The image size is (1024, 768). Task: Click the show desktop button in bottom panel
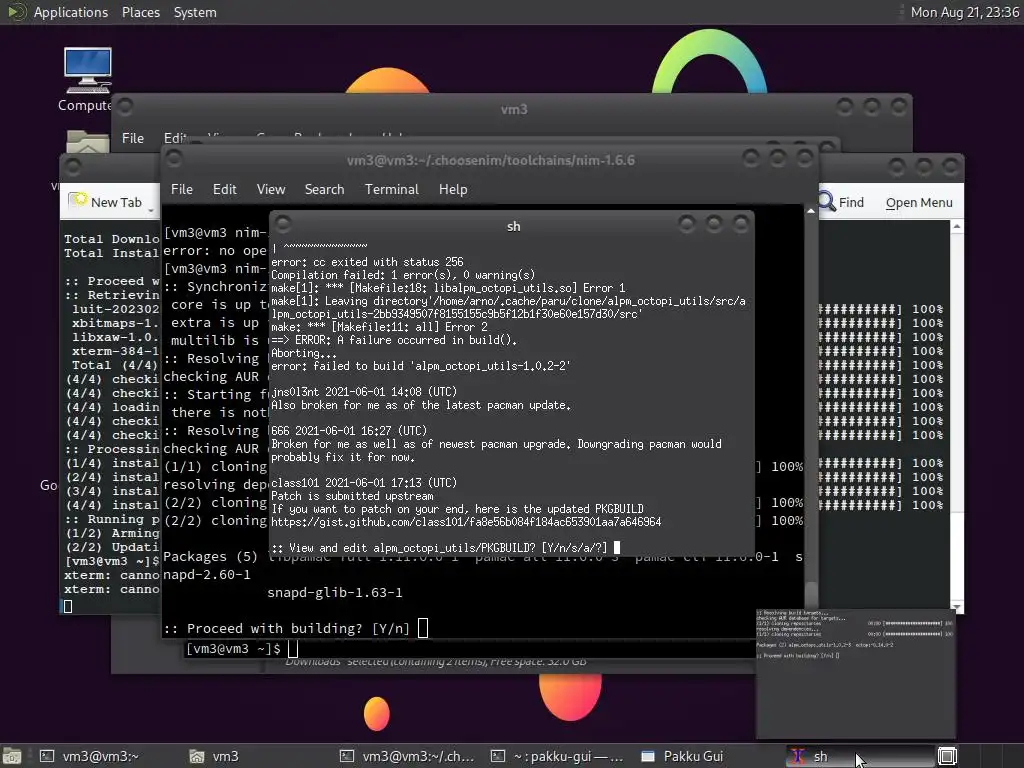pyautogui.click(x=10, y=756)
